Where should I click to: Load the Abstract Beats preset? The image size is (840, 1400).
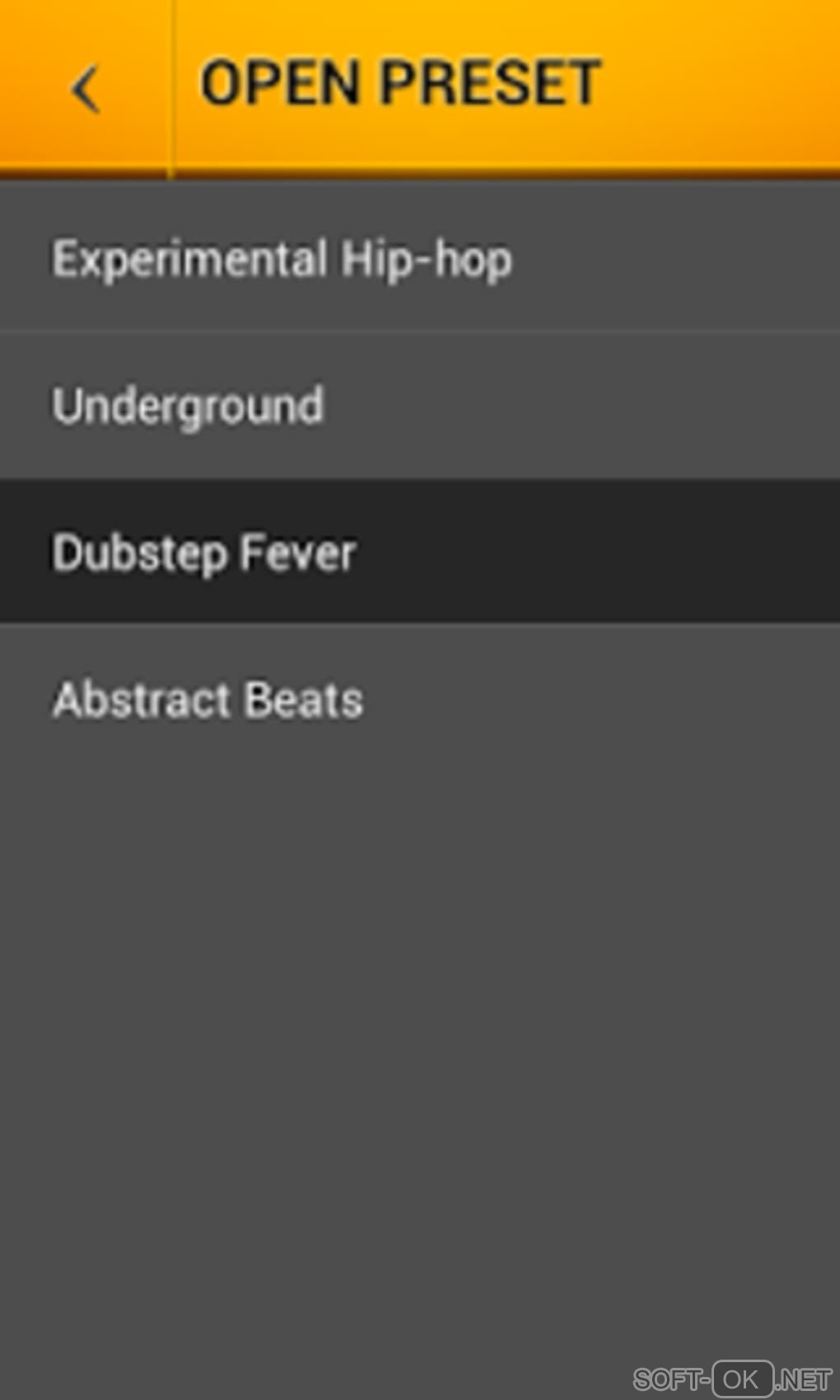pos(208,700)
